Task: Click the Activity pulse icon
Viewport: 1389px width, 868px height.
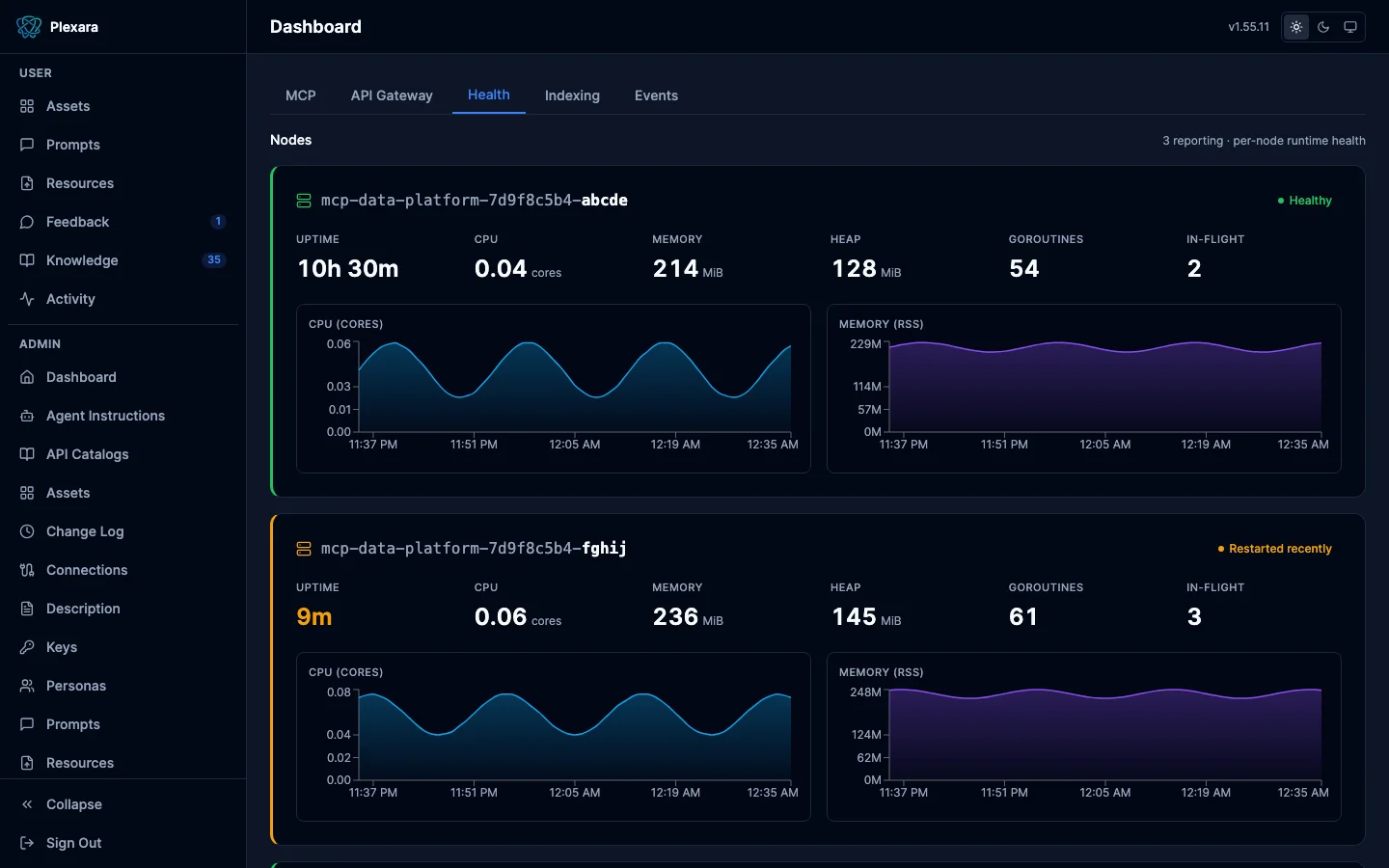Action: point(27,299)
